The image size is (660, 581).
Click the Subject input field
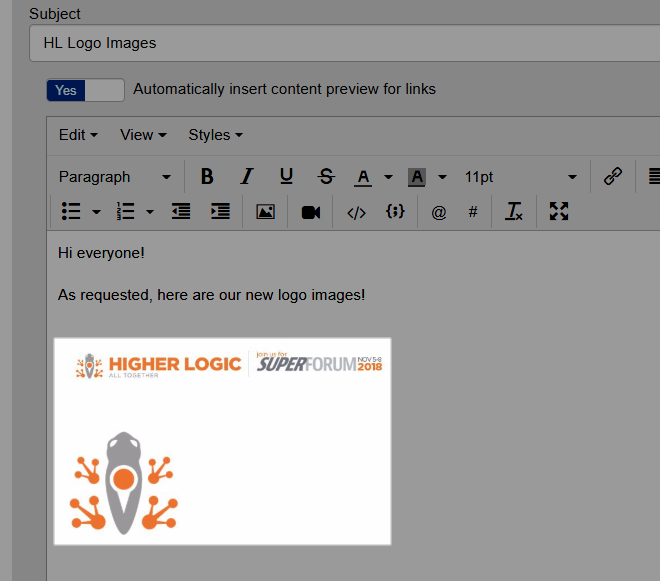click(344, 43)
